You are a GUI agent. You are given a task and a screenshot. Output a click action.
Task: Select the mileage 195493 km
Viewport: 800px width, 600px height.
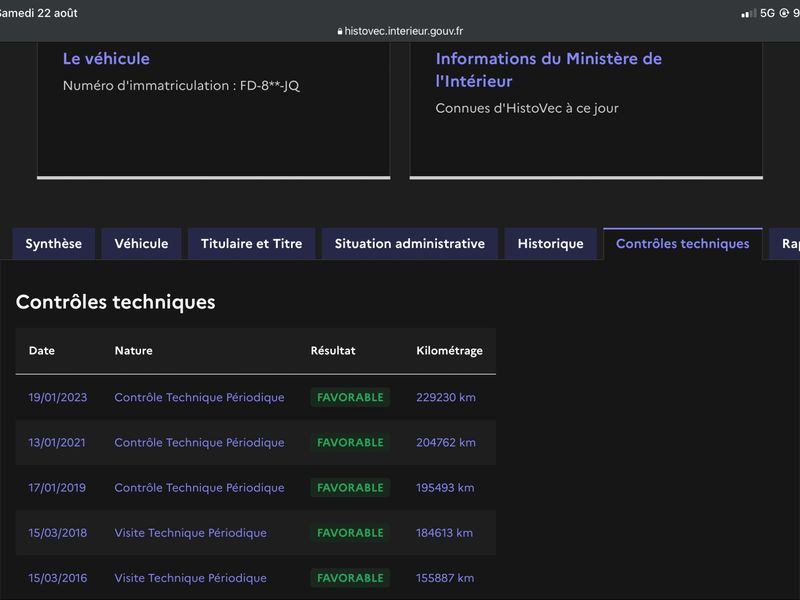click(445, 488)
